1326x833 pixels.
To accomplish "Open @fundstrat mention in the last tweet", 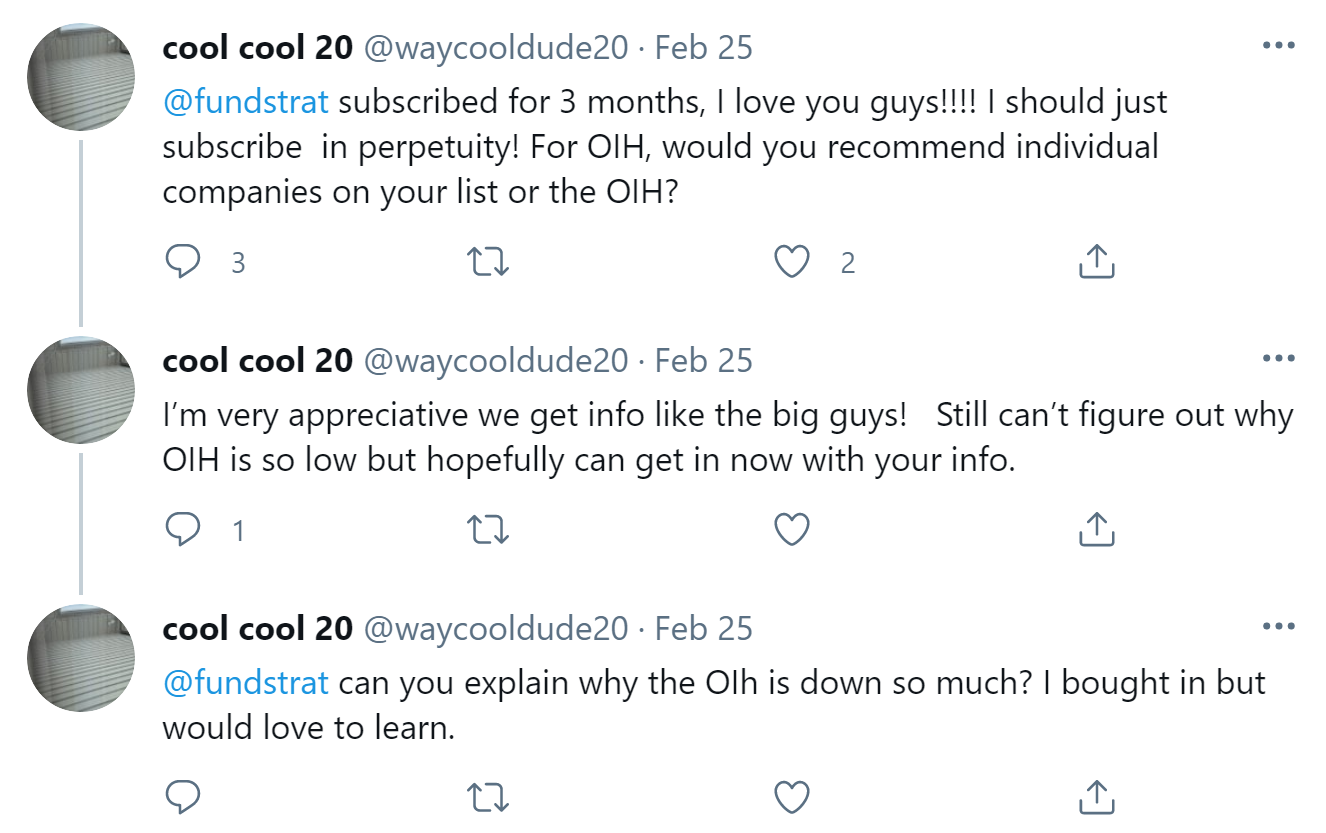I will [245, 683].
